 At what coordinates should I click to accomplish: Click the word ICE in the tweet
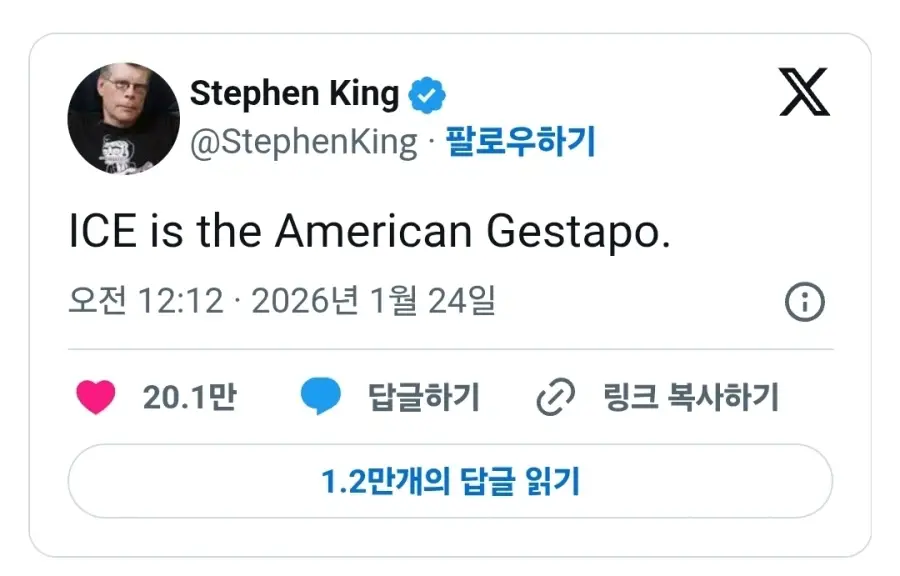point(103,232)
